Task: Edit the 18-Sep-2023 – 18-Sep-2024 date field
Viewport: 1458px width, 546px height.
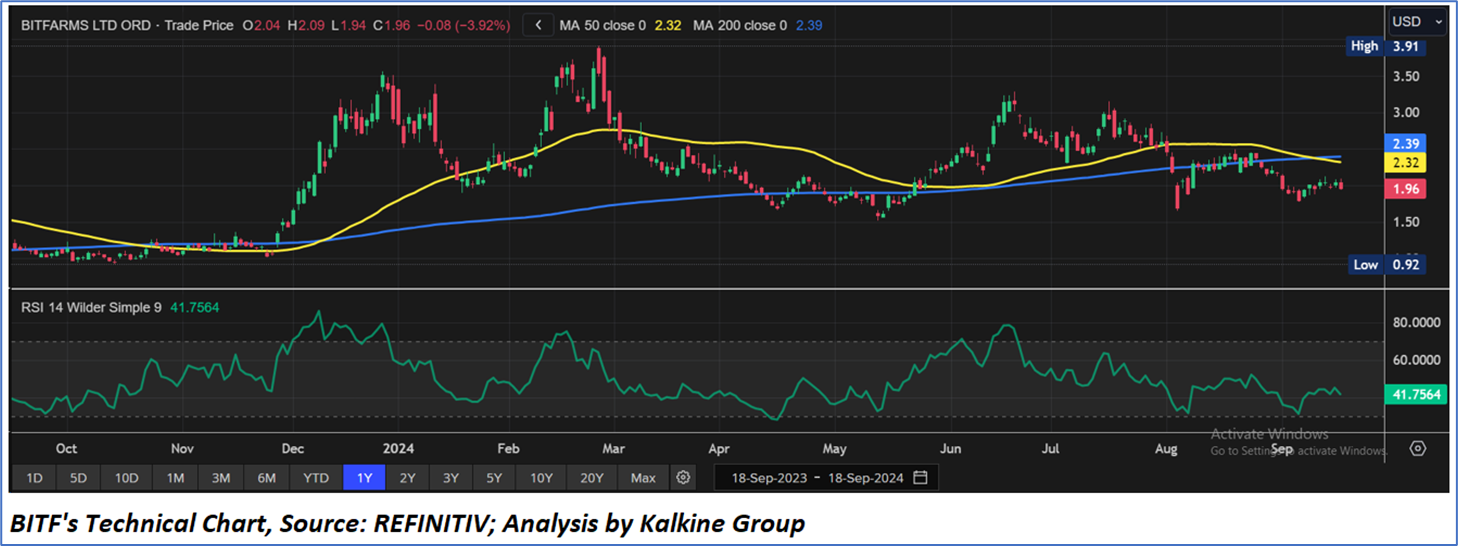Action: [826, 478]
